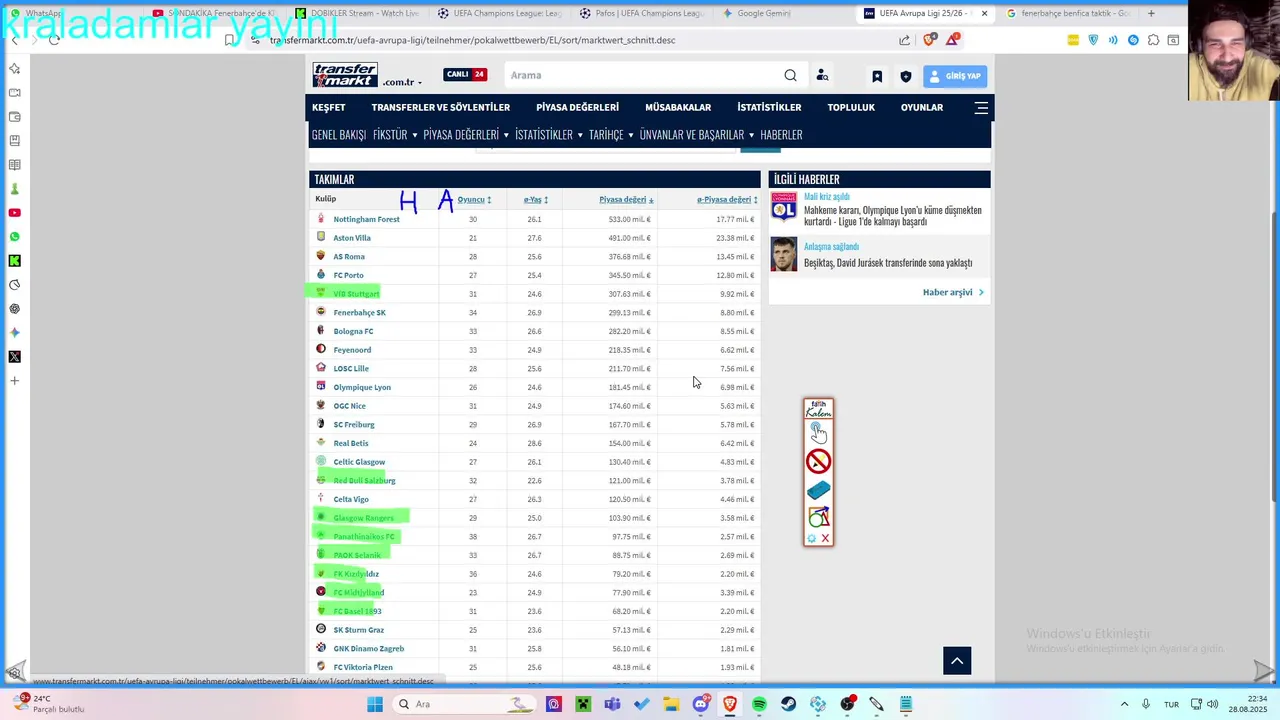Open GENEL BAKIŞ sub-menu item
Image resolution: width=1280 pixels, height=720 pixels.
[339, 134]
